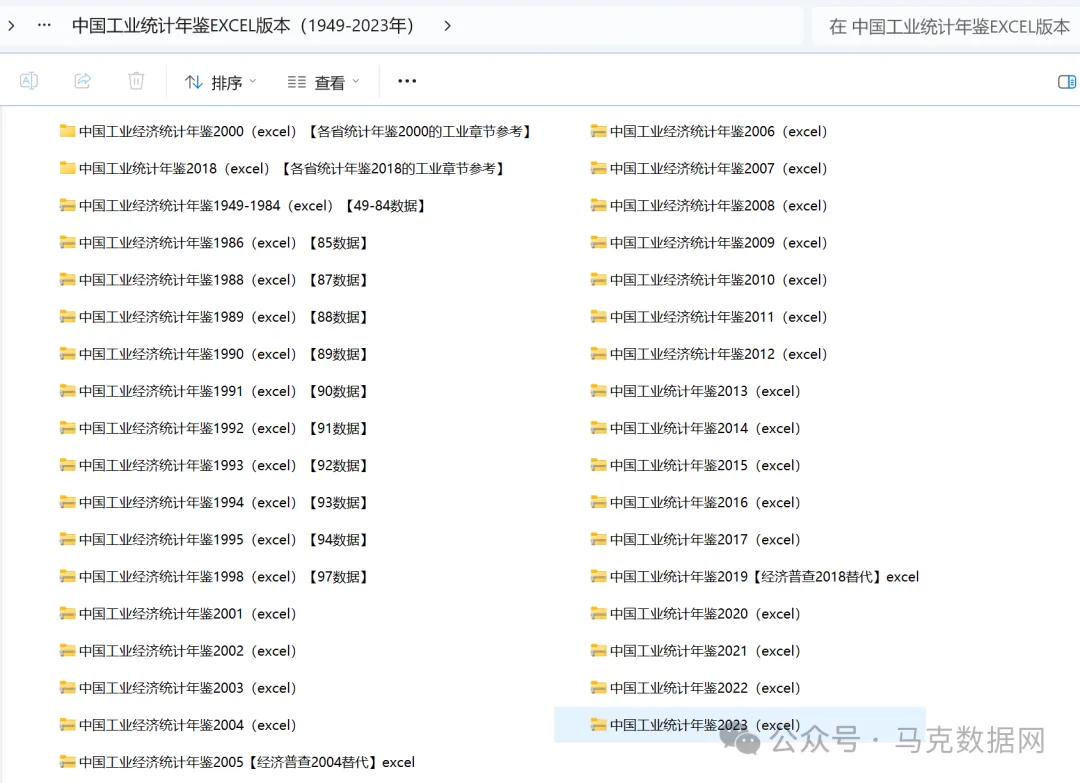Viewport: 1080px width, 783px height.
Task: Select folder icon of 中国工业经济统计年鉴2009
Action: pos(599,242)
